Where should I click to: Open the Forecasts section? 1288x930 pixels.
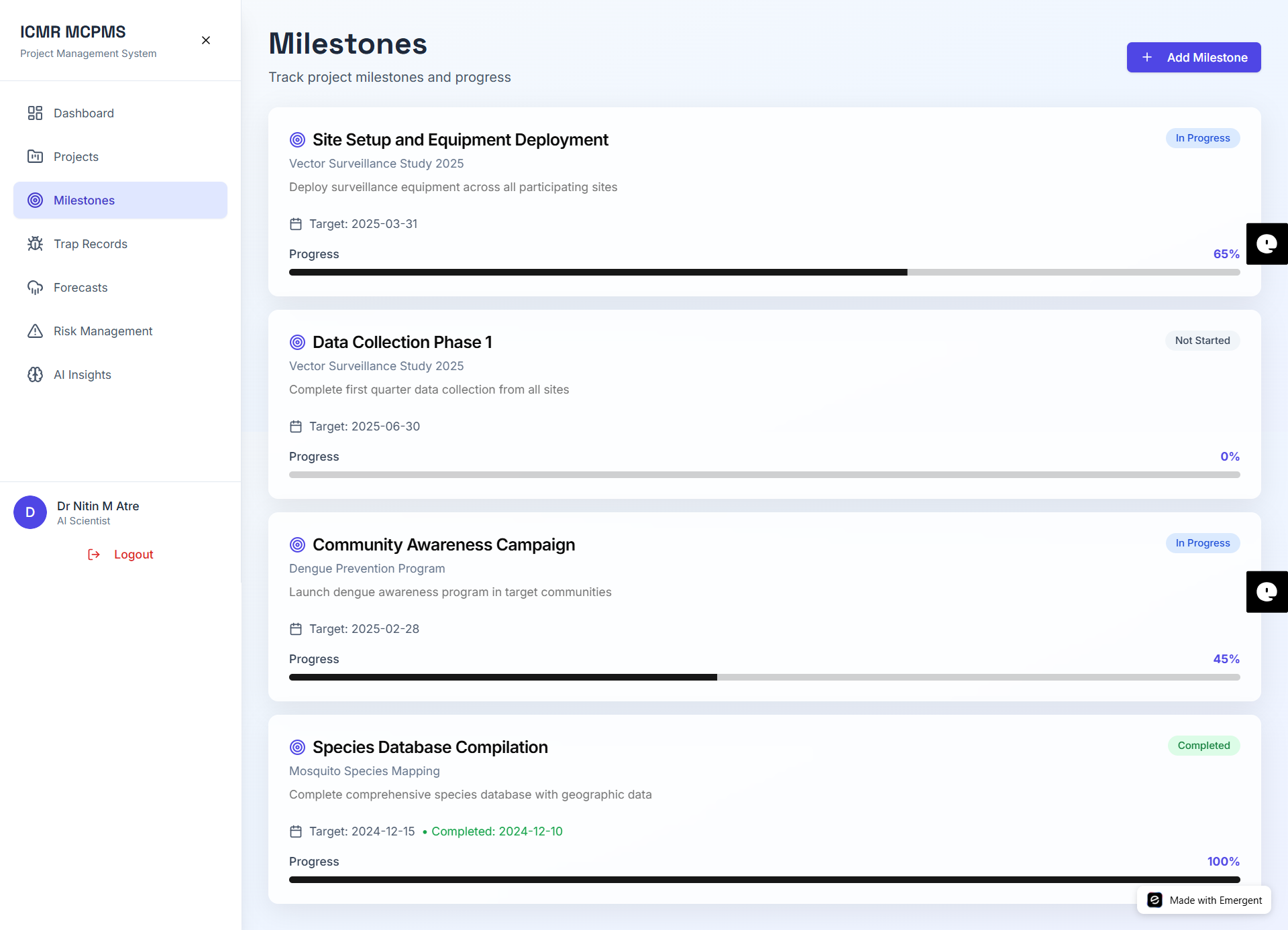coord(80,287)
